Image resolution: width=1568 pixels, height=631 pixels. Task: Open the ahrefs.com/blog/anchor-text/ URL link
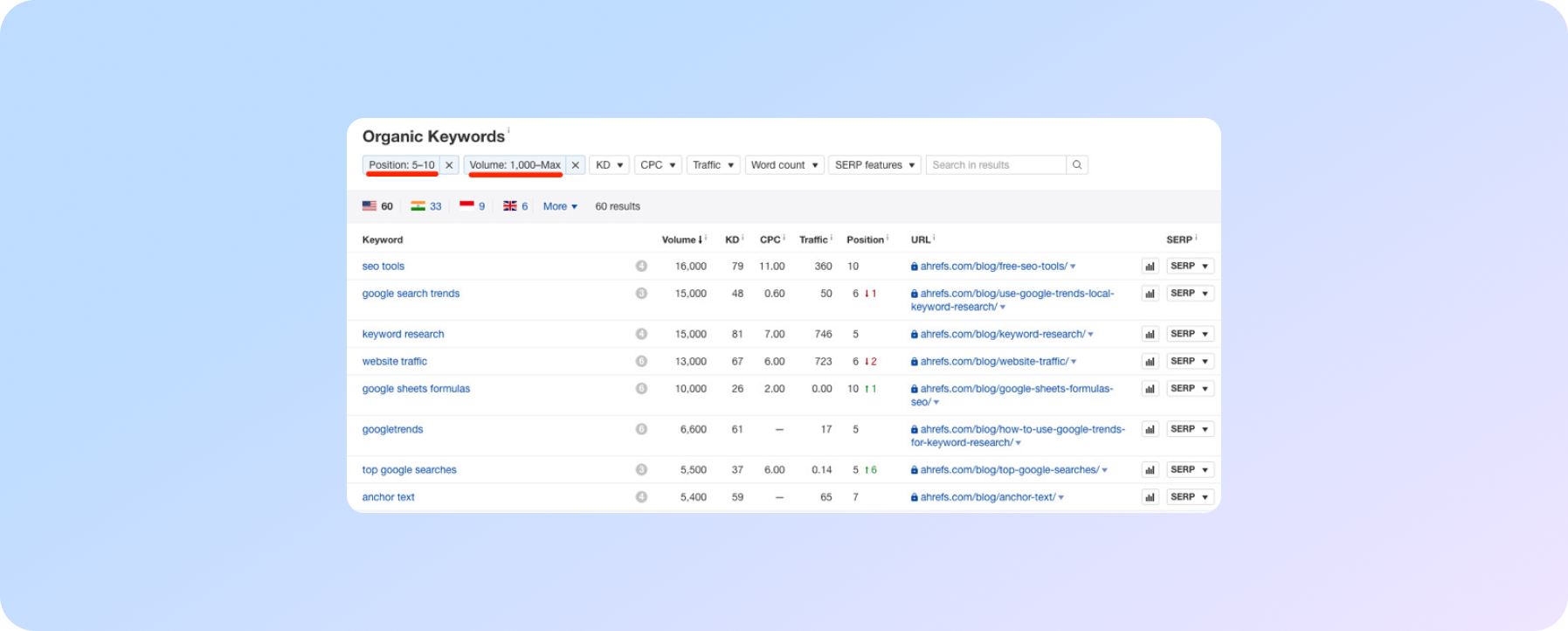(x=987, y=497)
